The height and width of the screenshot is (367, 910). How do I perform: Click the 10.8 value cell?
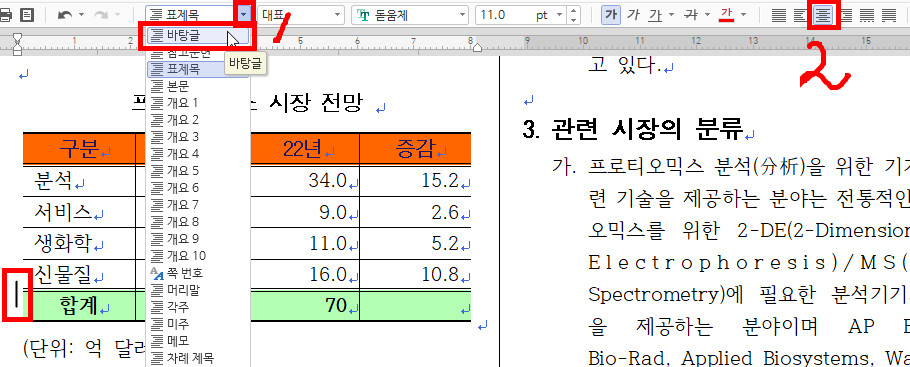(x=415, y=275)
